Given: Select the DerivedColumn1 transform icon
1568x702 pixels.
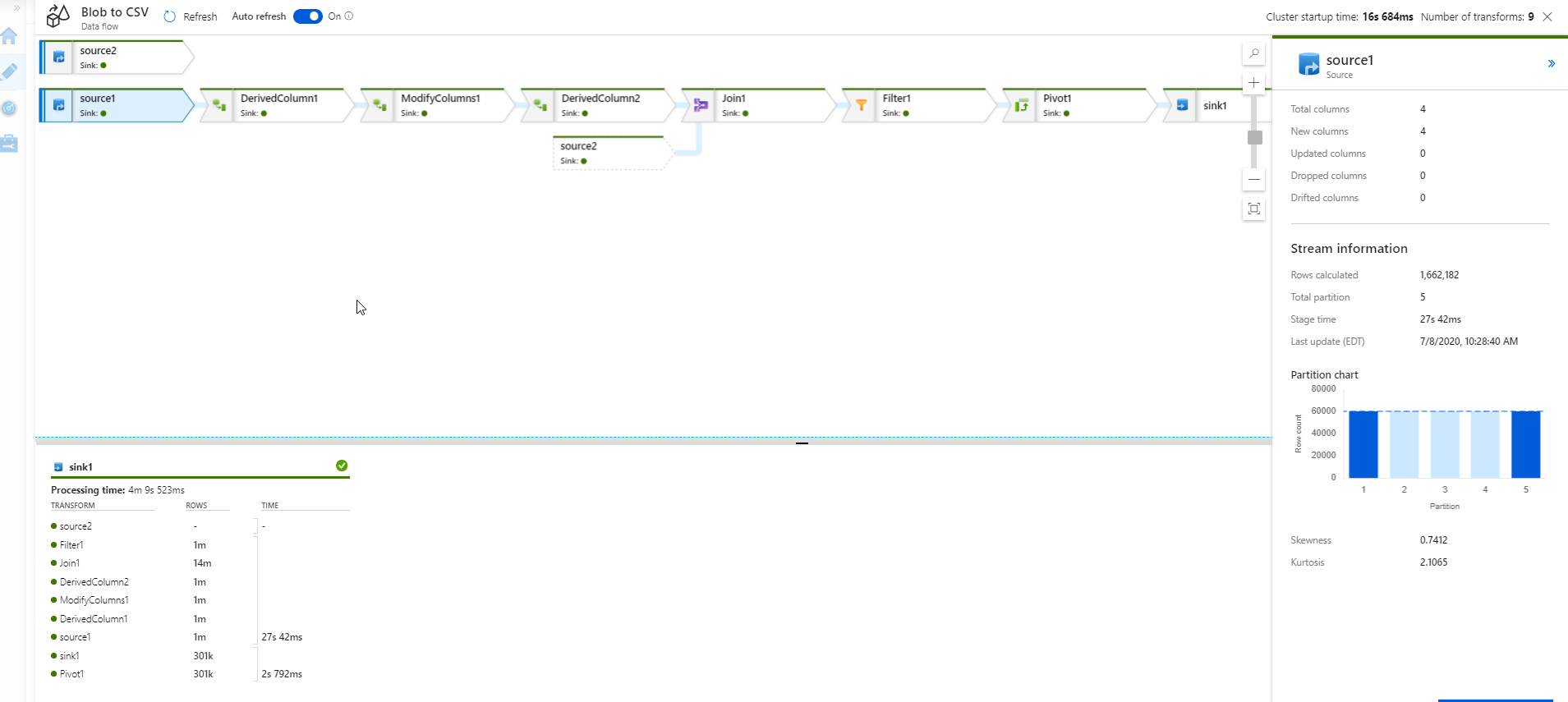Looking at the screenshot, I should (219, 105).
